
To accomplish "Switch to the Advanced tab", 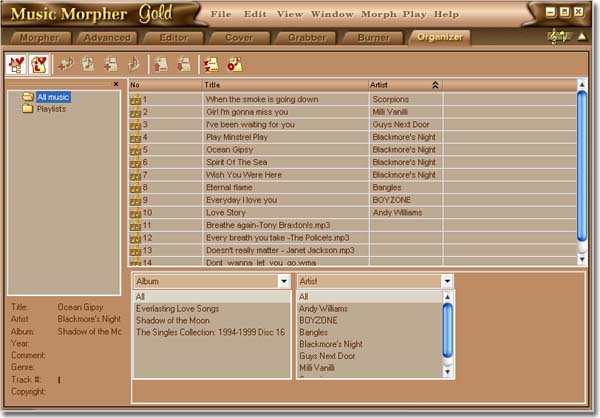I will [x=107, y=38].
